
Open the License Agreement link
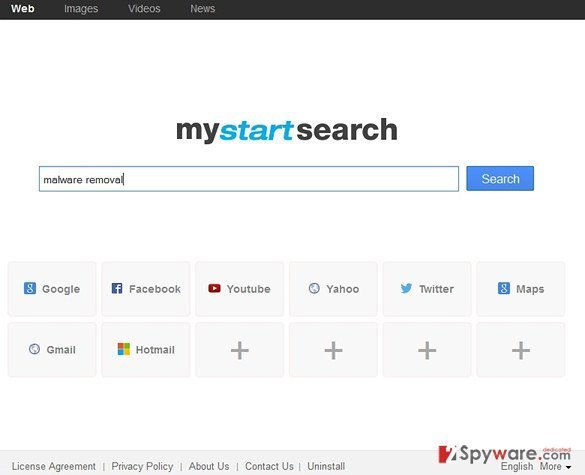click(x=54, y=466)
